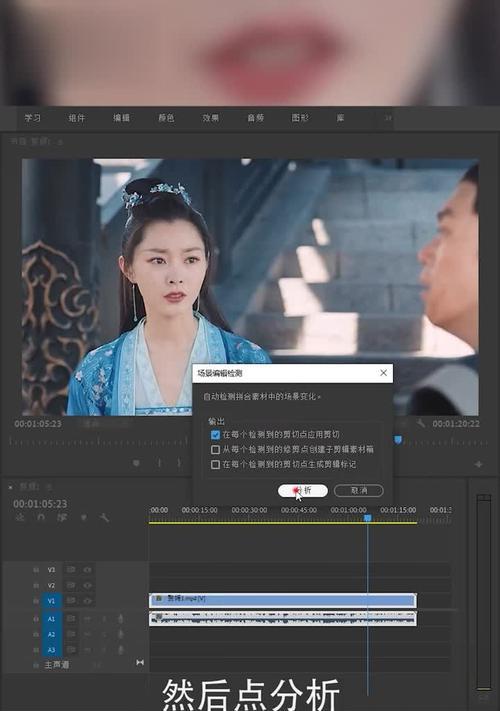Click the Program monitor button editor plus
The image size is (500, 711).
pyautogui.click(x=478, y=464)
